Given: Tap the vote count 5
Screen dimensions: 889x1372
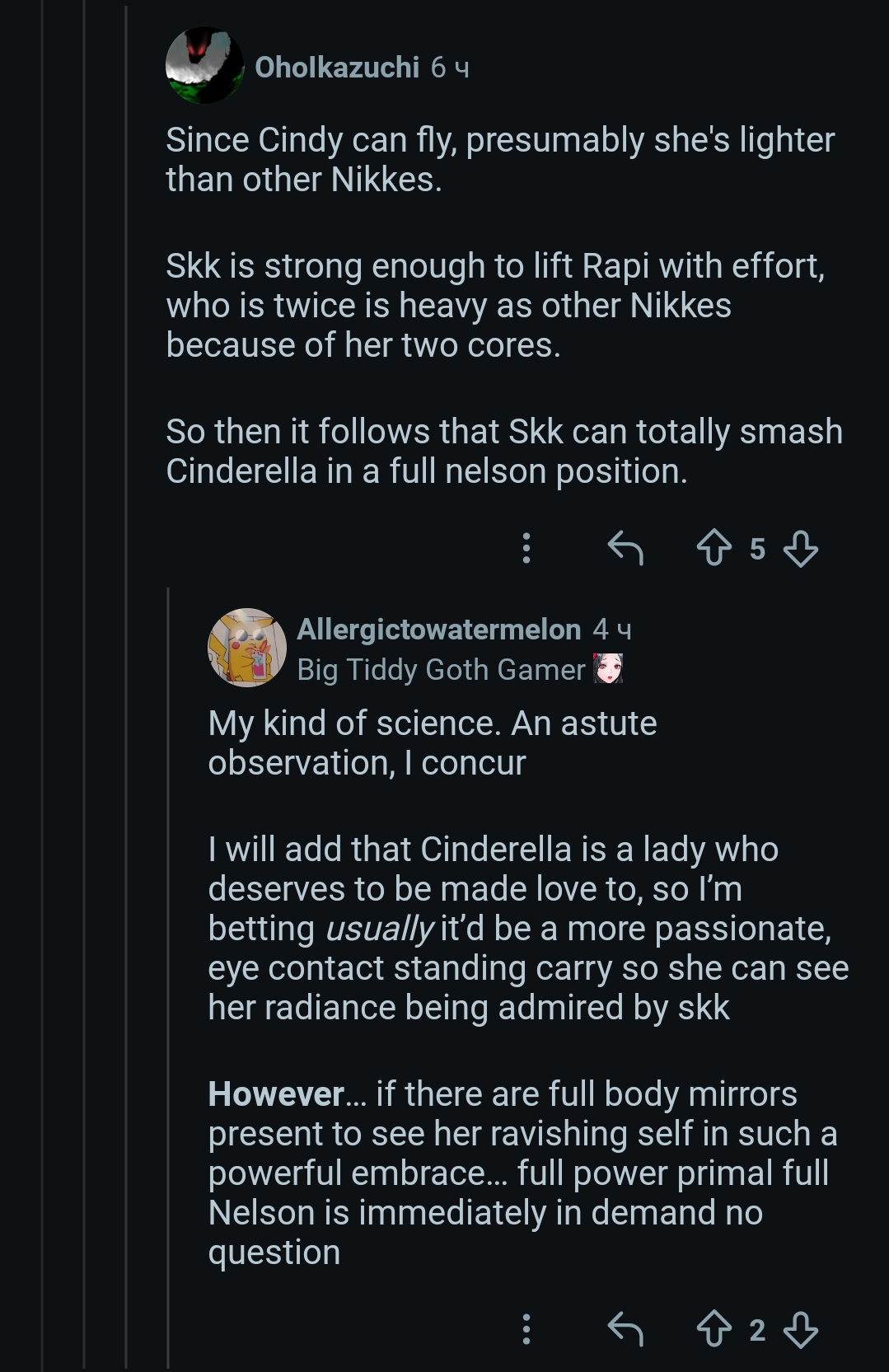Looking at the screenshot, I should point(757,549).
